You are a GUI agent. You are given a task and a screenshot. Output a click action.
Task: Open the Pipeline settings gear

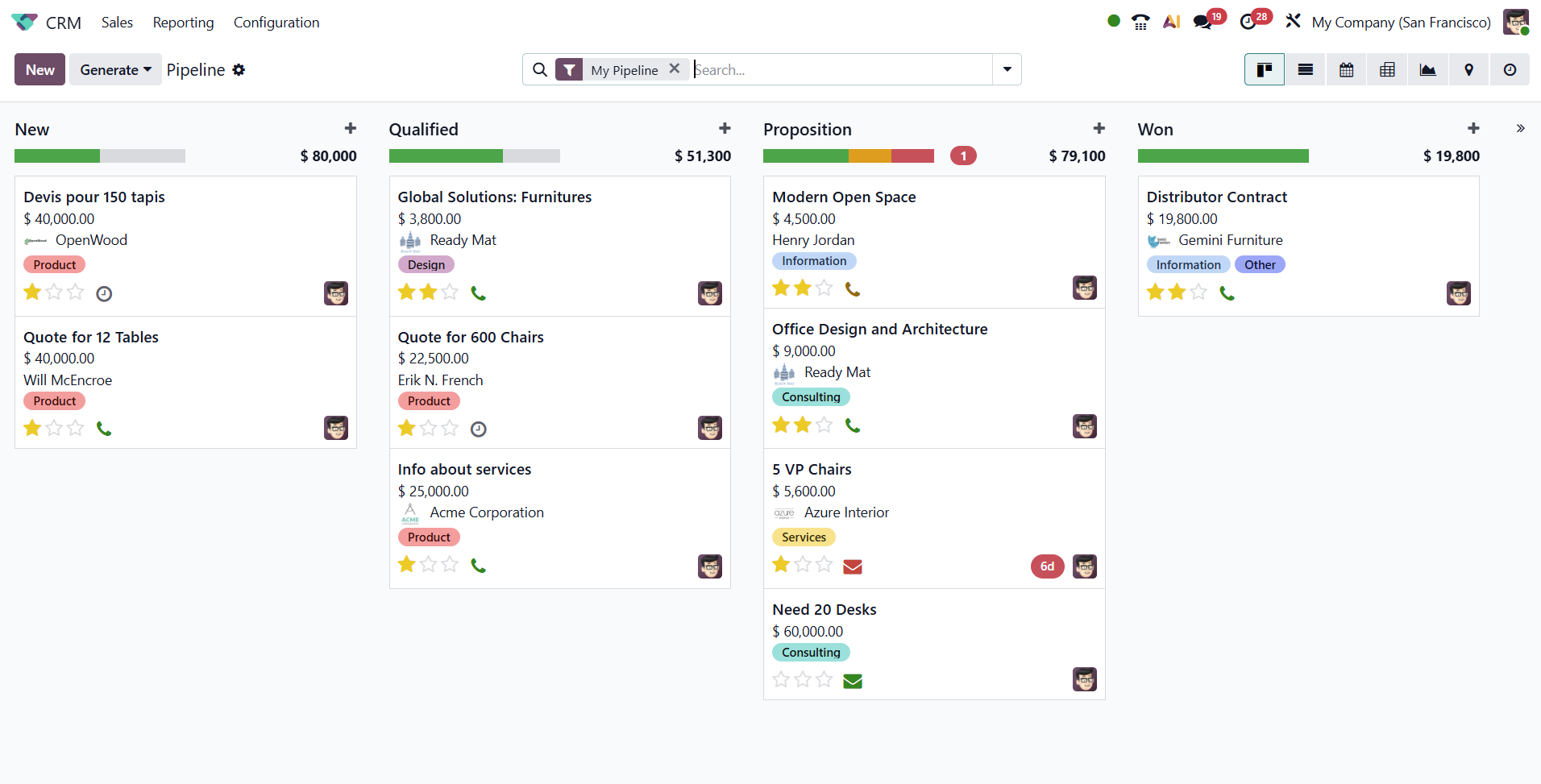tap(239, 70)
